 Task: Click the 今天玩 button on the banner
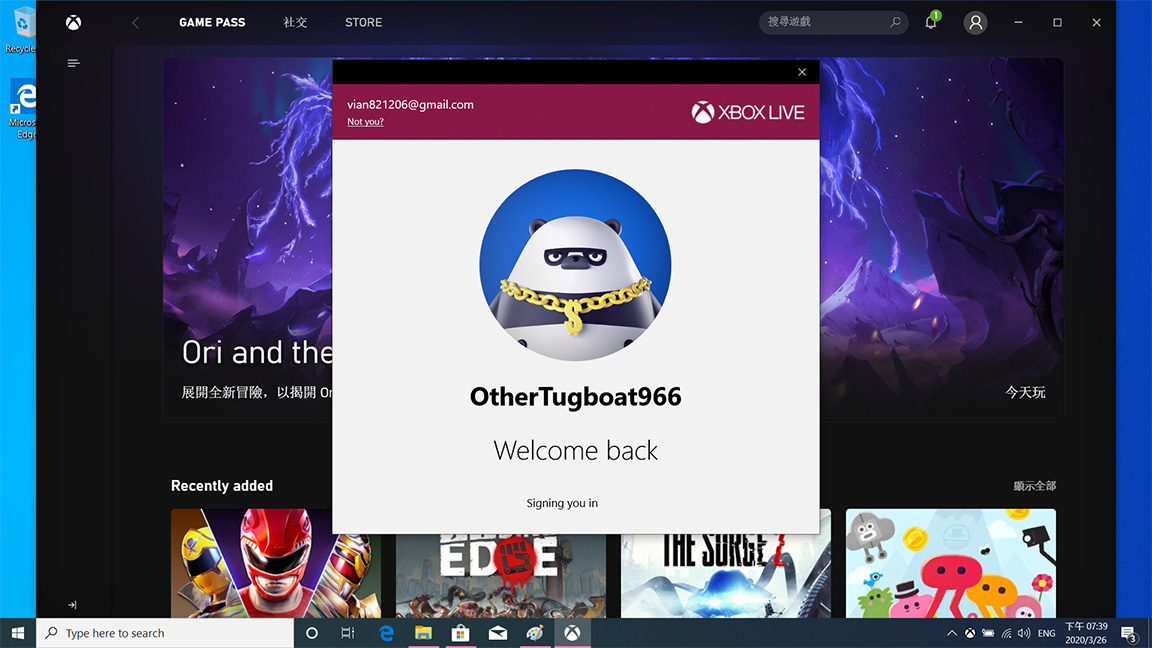(x=1025, y=392)
